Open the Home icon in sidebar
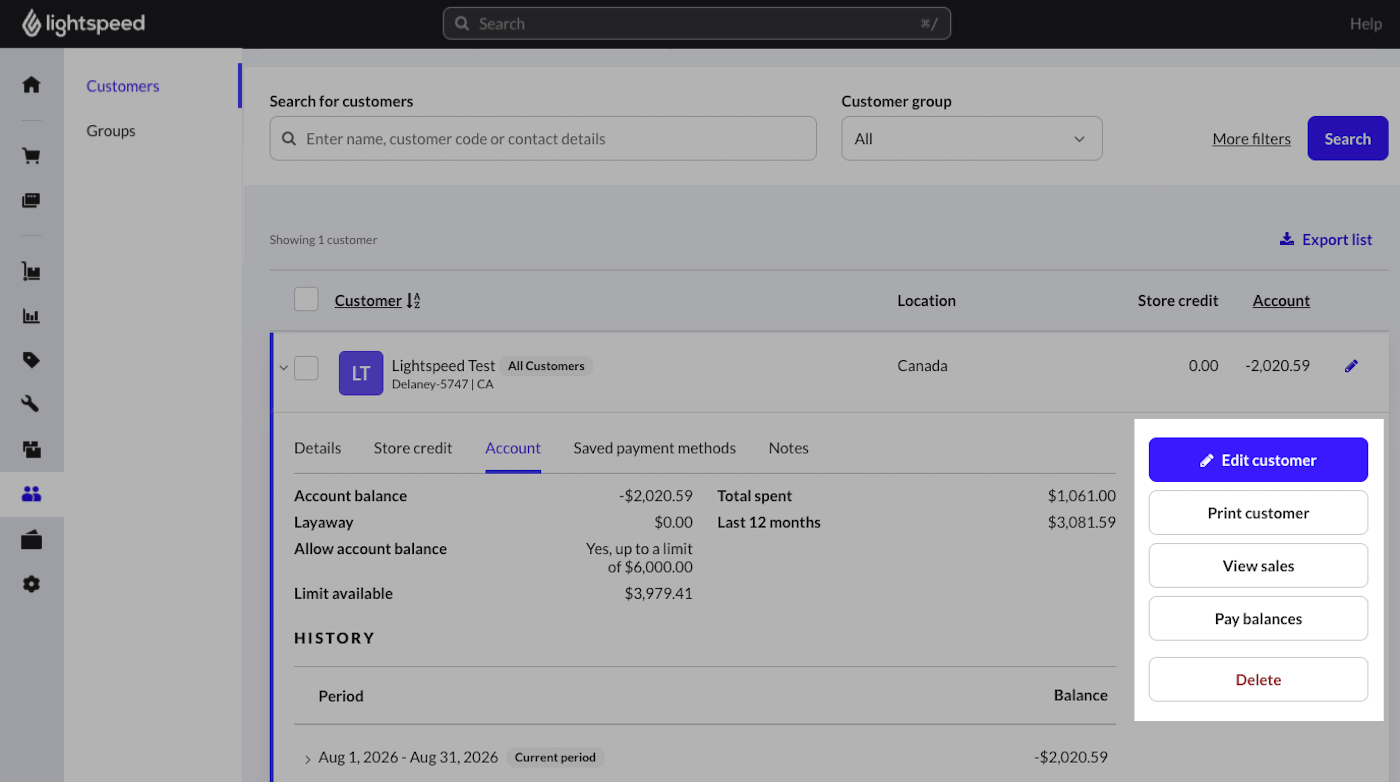Viewport: 1400px width, 782px height. point(31,85)
